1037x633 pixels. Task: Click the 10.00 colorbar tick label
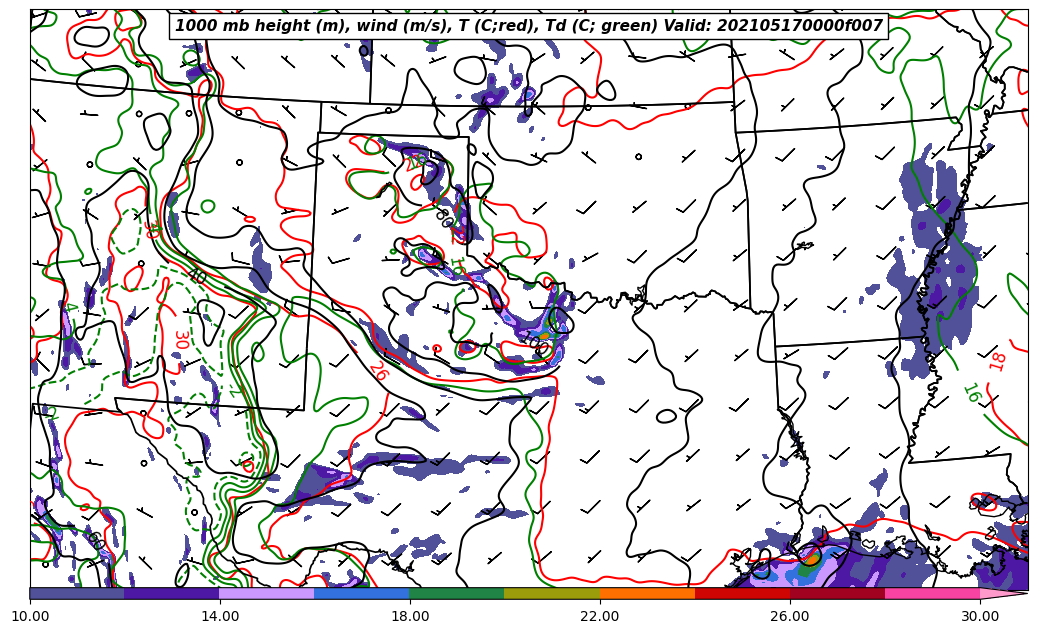pyautogui.click(x=30, y=616)
